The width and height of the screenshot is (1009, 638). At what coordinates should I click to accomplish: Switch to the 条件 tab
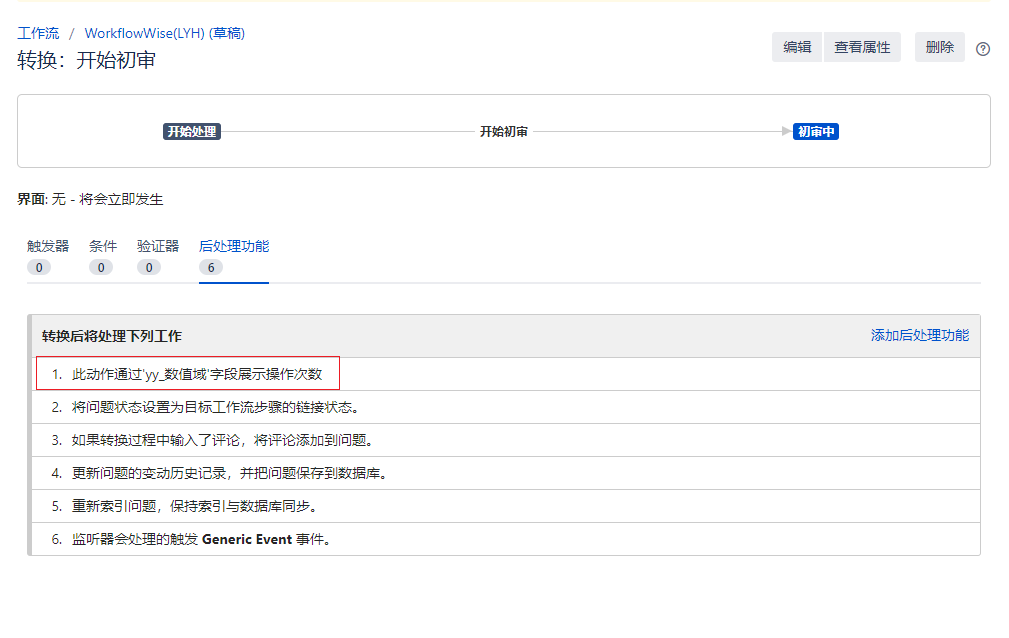click(x=102, y=246)
